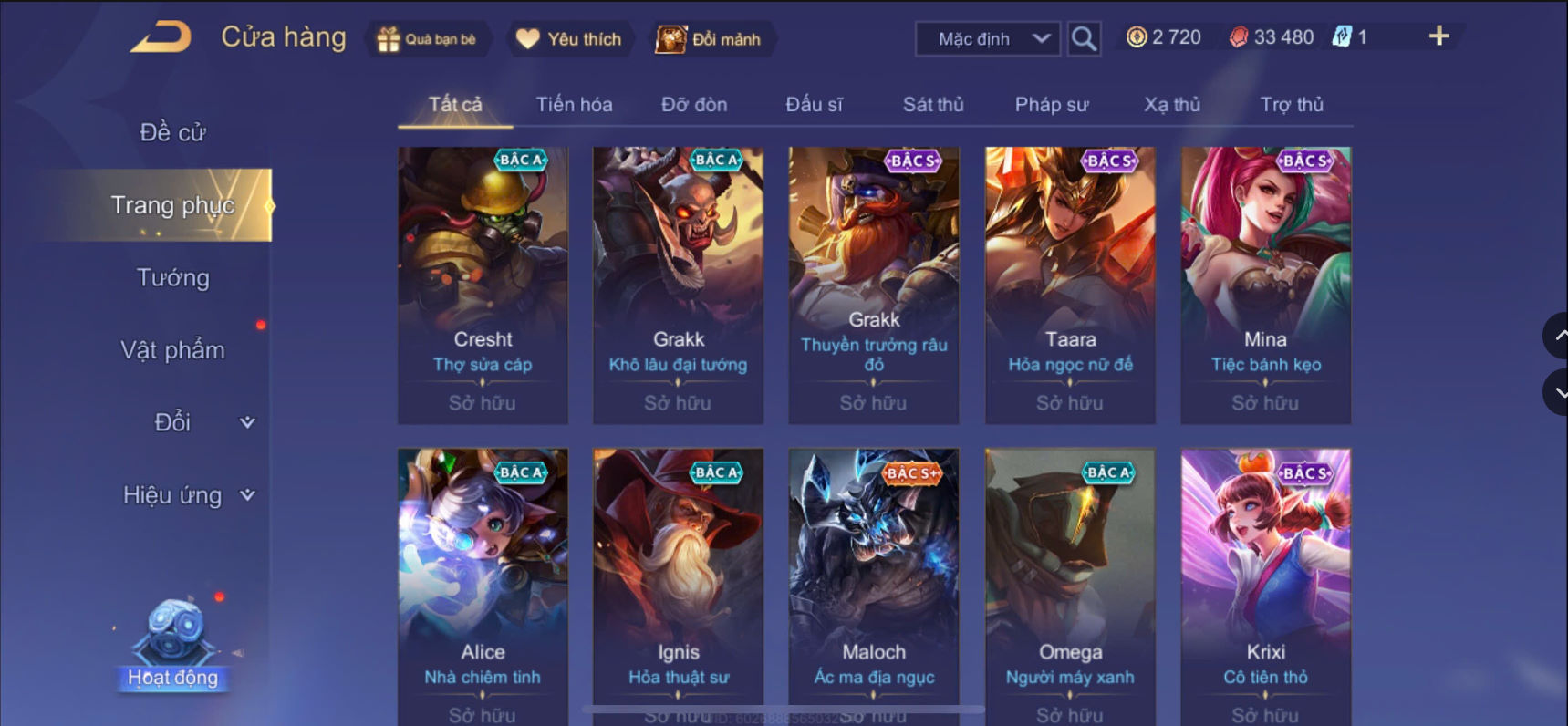The width and height of the screenshot is (1568, 726).
Task: Click the gold coin balance 2 720
Action: tap(1164, 37)
